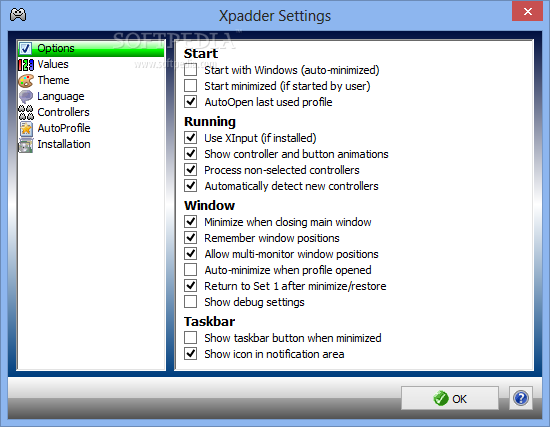This screenshot has width=550, height=427.
Task: Enable Show debug settings checkbox
Action: tap(190, 302)
